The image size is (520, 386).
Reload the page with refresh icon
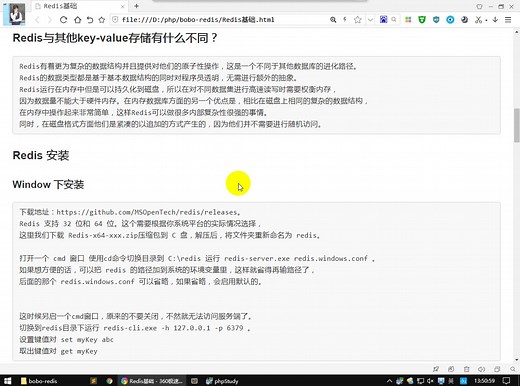click(x=63, y=20)
